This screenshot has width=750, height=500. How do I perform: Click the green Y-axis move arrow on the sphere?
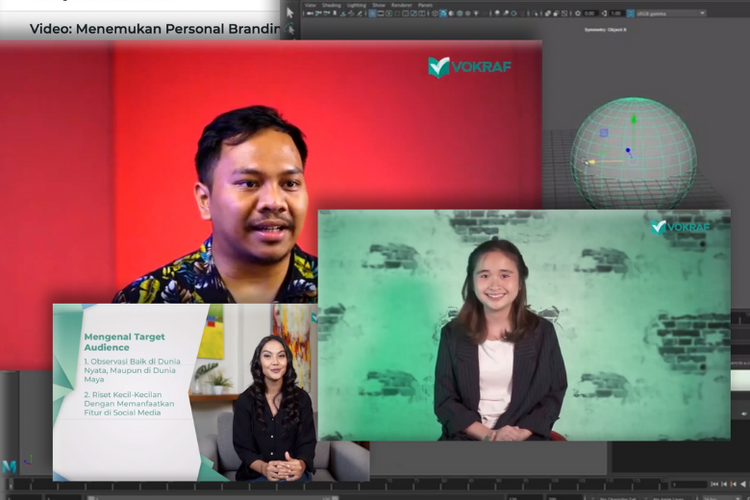click(632, 119)
